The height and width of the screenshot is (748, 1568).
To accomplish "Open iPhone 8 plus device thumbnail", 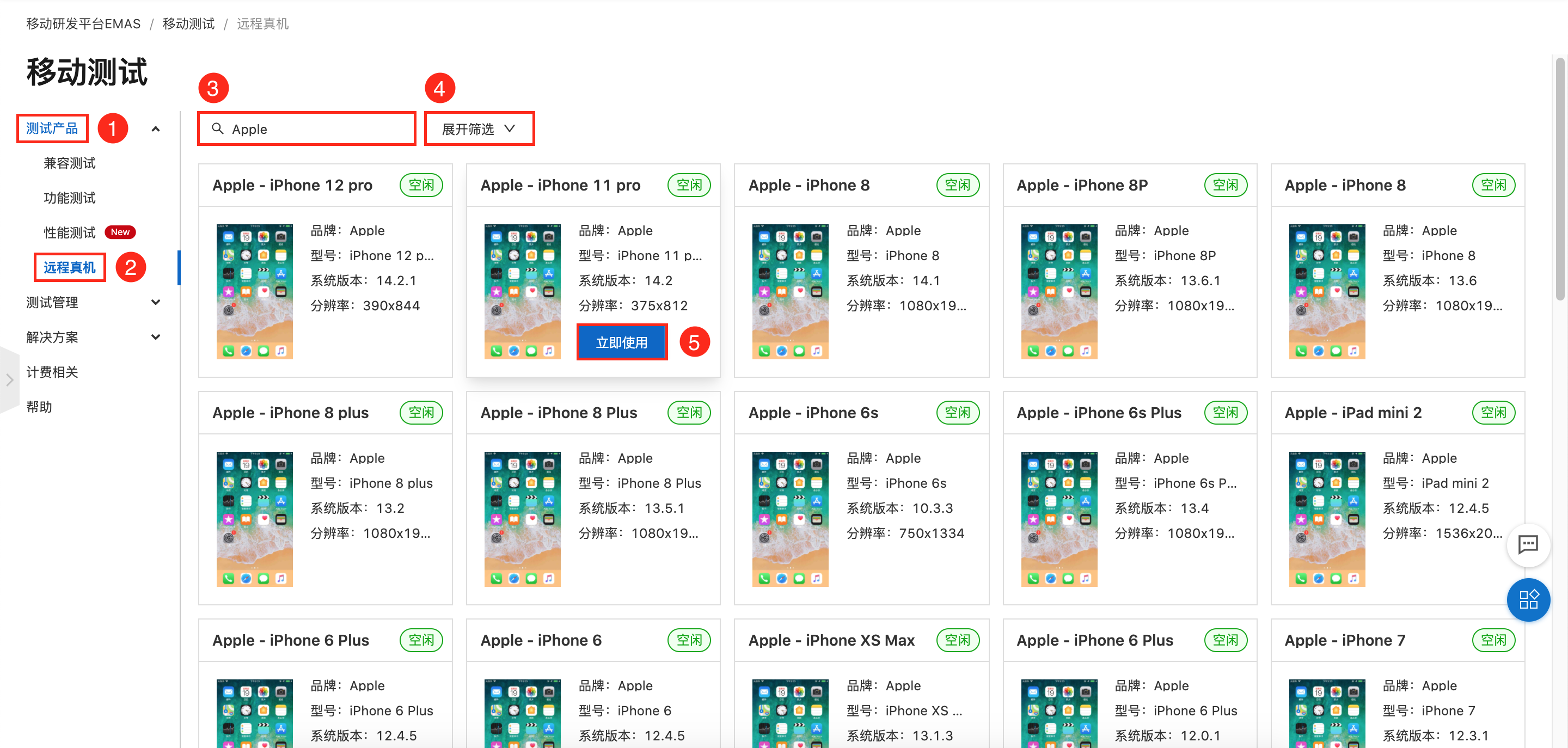I will [x=254, y=519].
